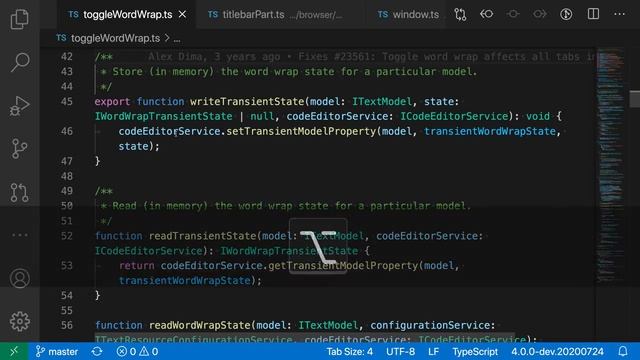Switch to the window.ts tab
This screenshot has height=360, width=640.
pyautogui.click(x=408, y=14)
